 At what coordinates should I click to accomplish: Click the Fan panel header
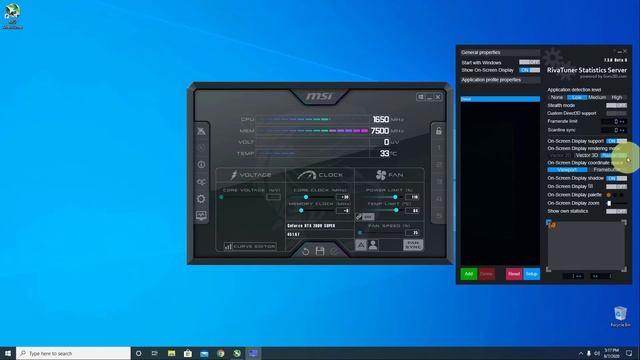389,175
